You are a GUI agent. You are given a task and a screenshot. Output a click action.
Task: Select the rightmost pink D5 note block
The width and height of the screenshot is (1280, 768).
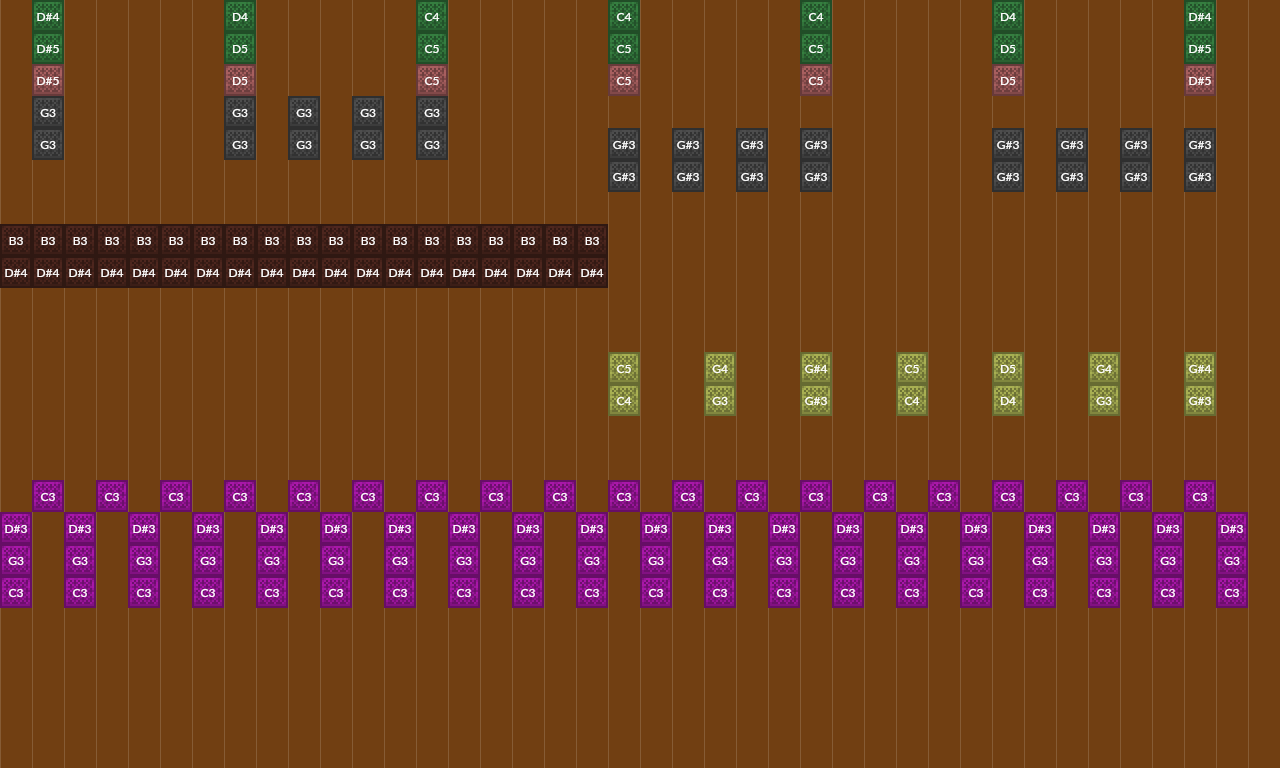1008,81
